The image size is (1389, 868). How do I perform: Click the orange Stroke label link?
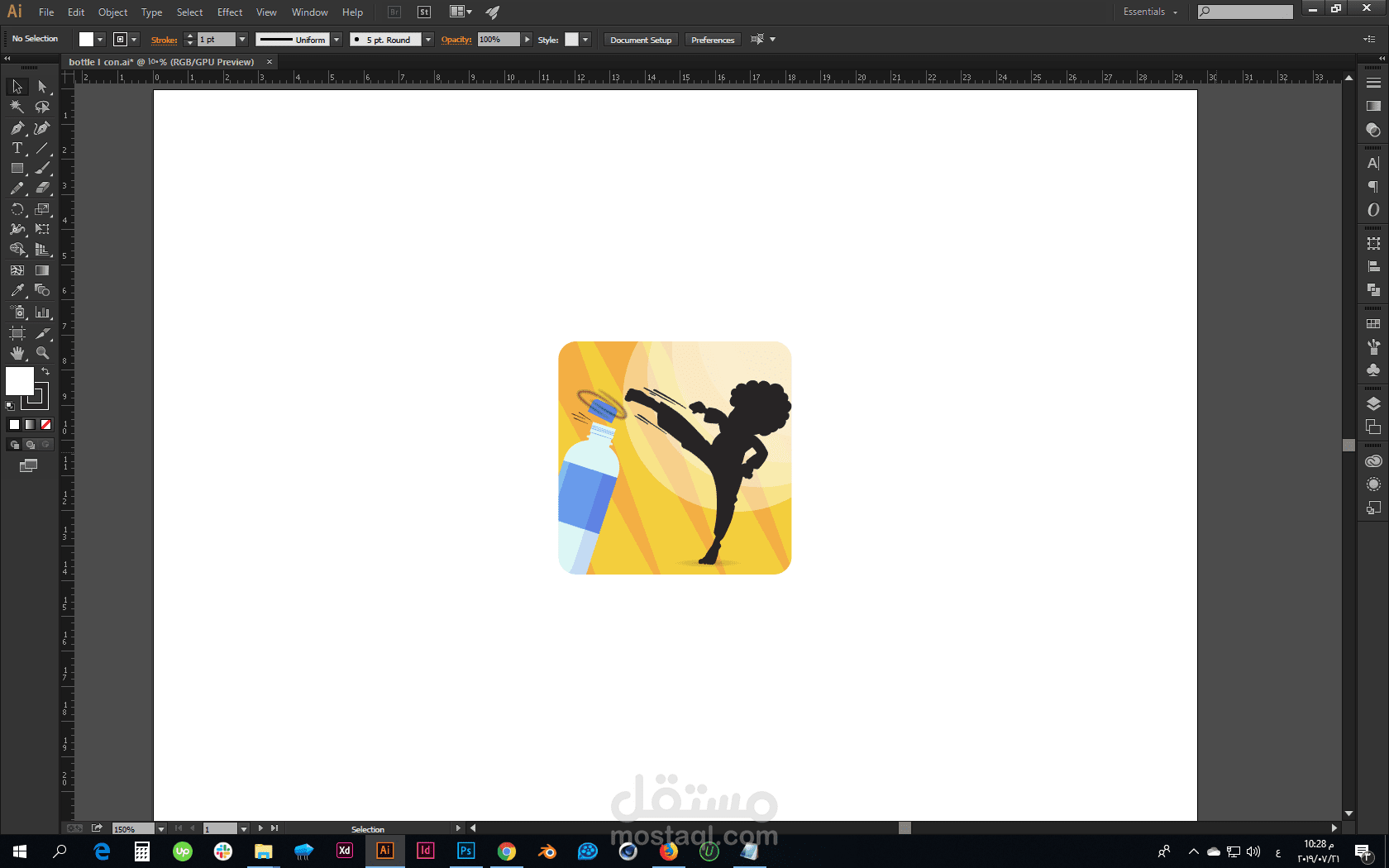tap(164, 40)
